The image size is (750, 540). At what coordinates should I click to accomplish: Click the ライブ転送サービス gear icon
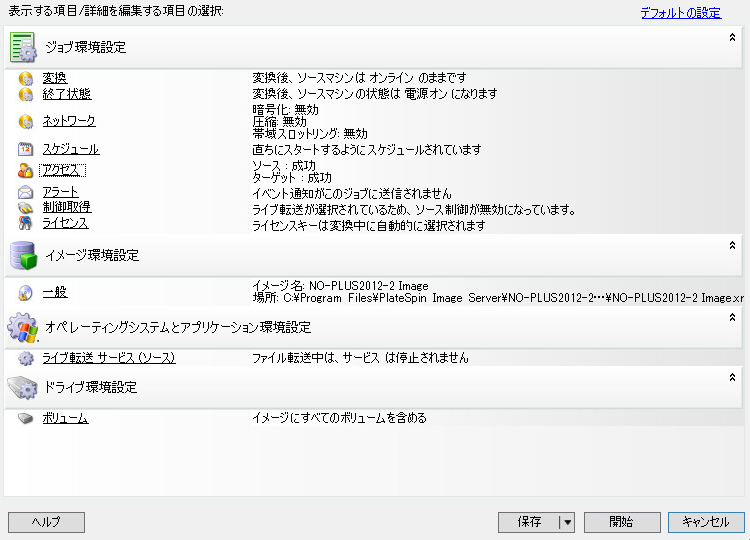pos(26,358)
